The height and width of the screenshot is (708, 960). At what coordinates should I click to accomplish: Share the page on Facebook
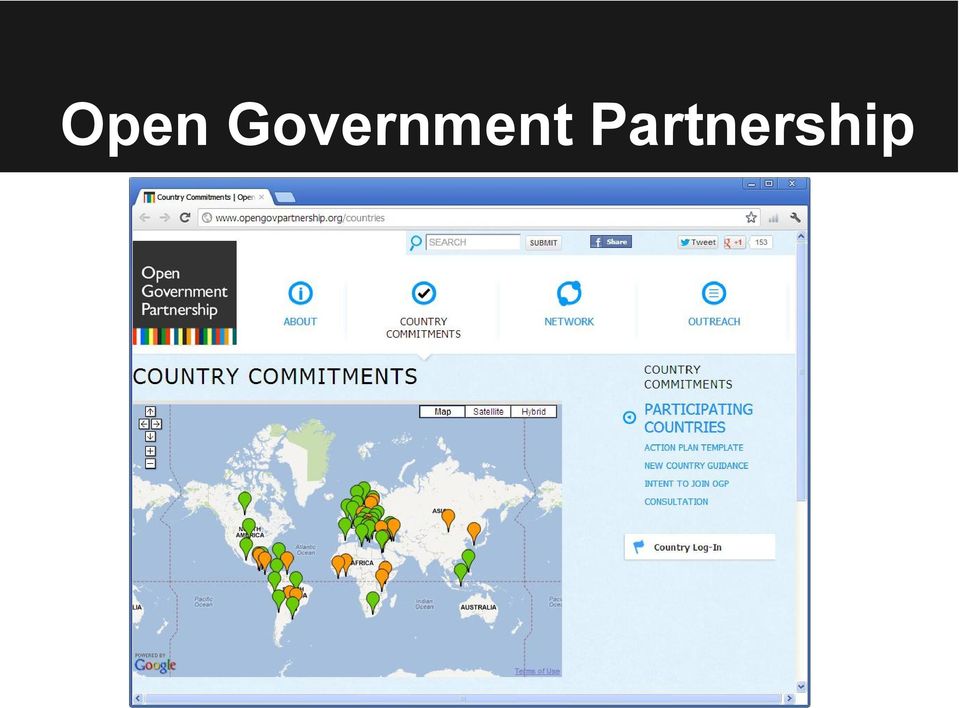tap(611, 242)
